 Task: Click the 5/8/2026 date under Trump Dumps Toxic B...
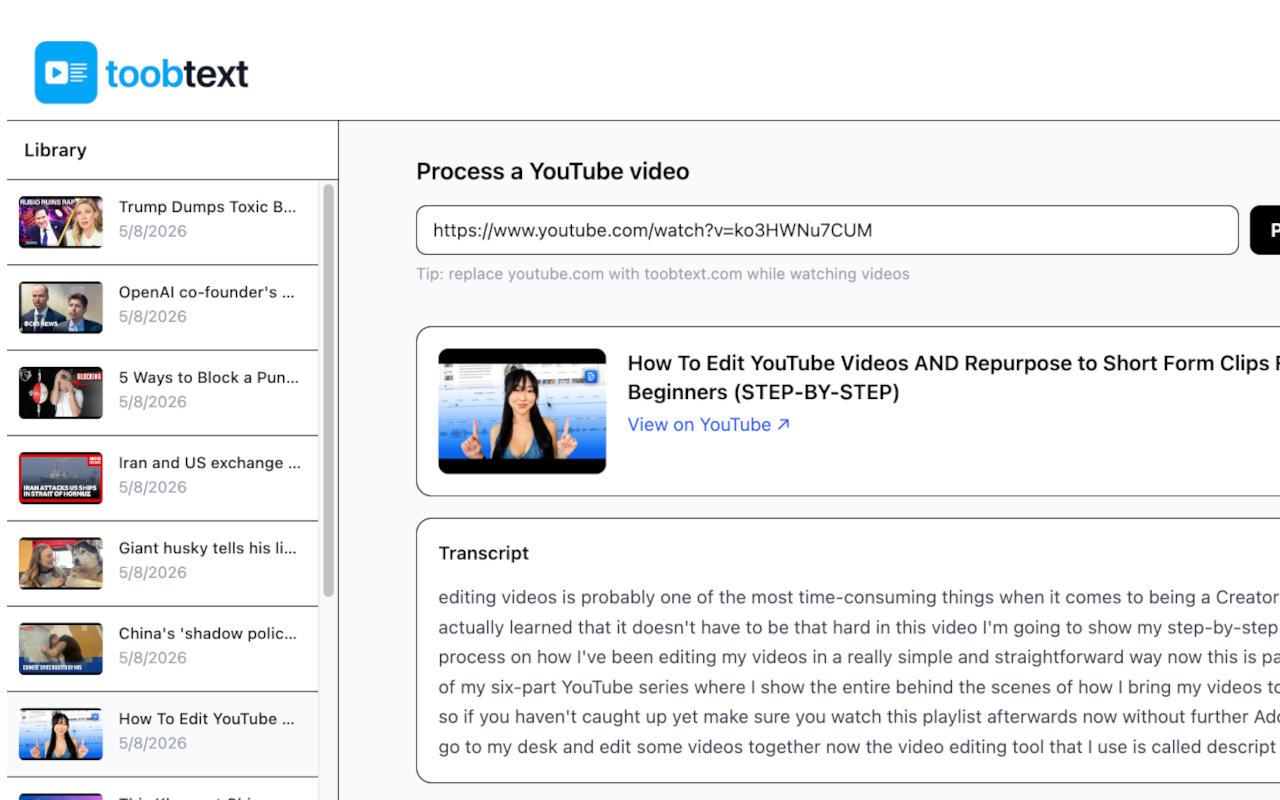tap(153, 232)
